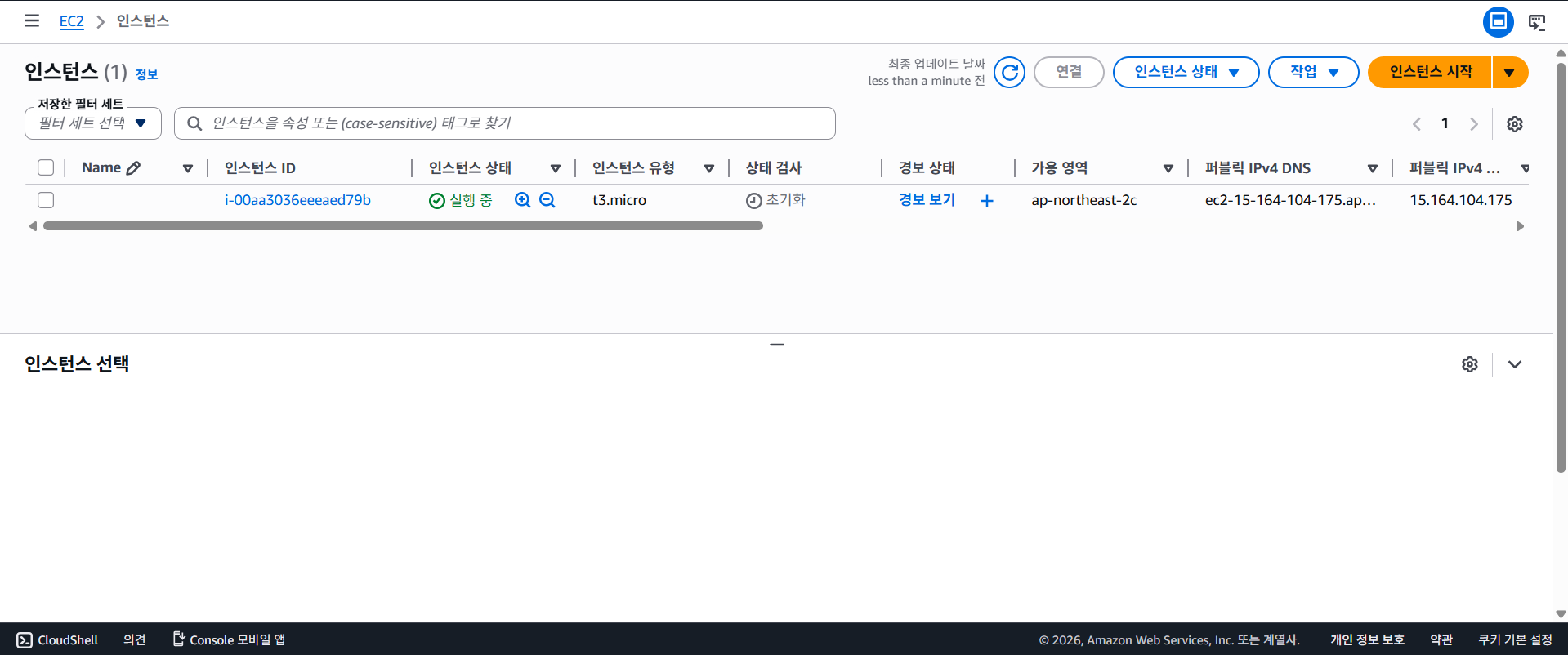Open 개인 정보 보호 footer link
The height and width of the screenshot is (655, 1568).
1367,640
